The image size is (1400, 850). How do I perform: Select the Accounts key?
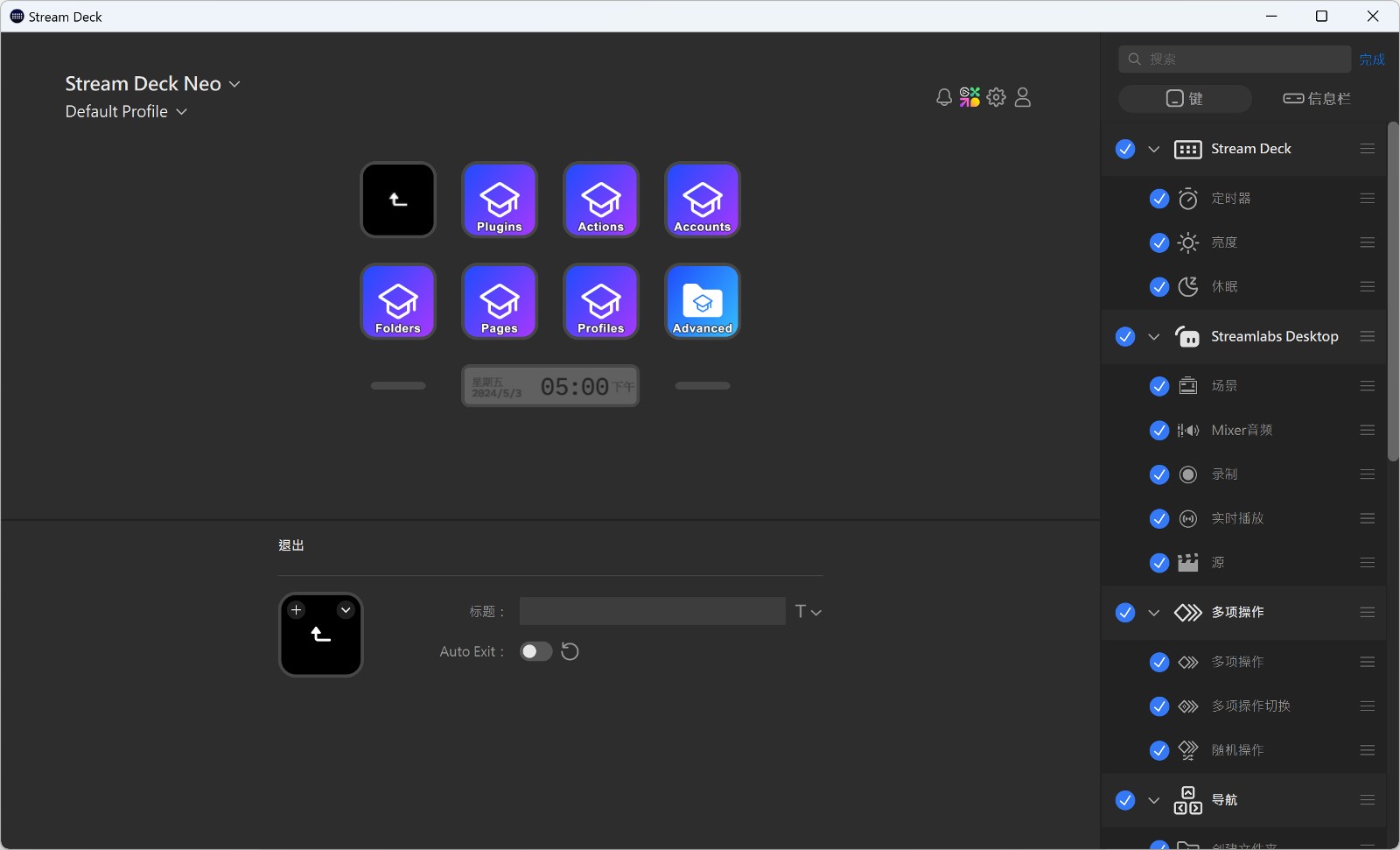pos(703,200)
